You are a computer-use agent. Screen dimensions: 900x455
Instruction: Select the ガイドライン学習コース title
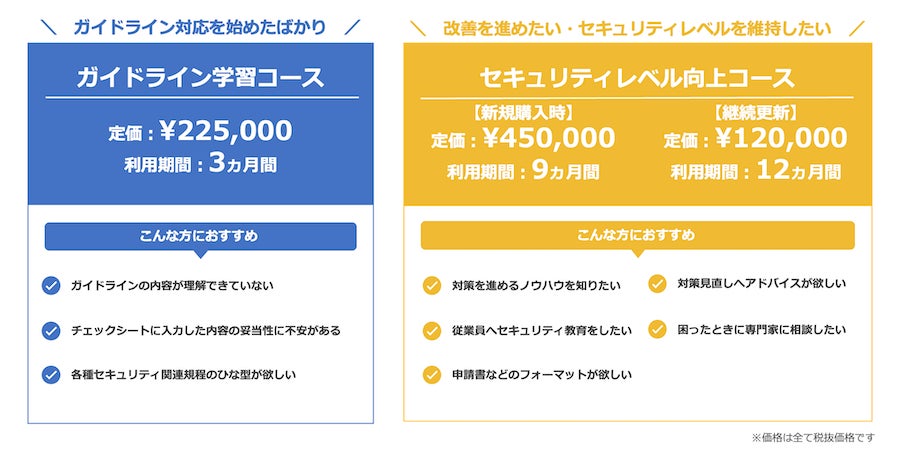(200, 77)
